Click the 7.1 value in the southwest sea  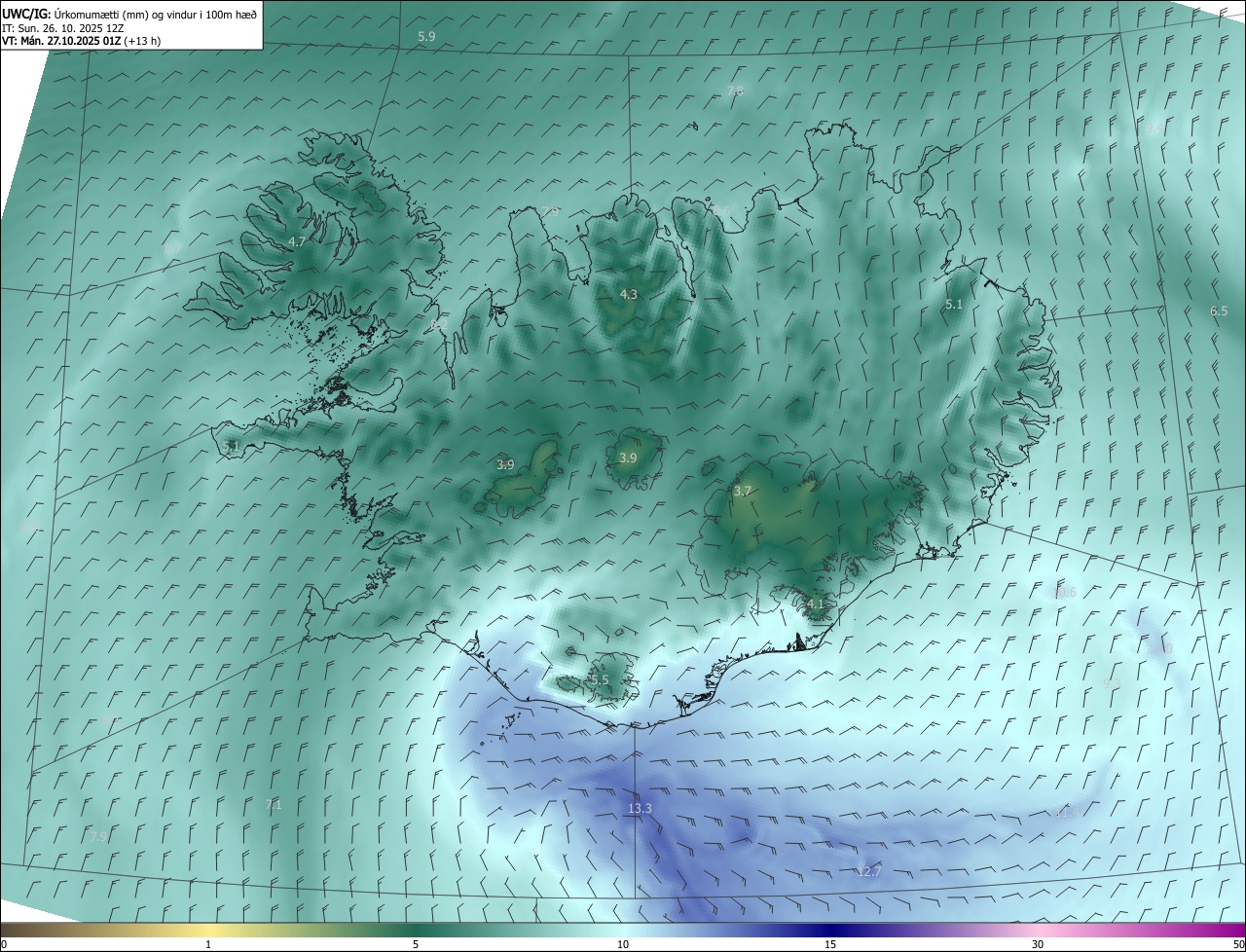click(x=274, y=804)
